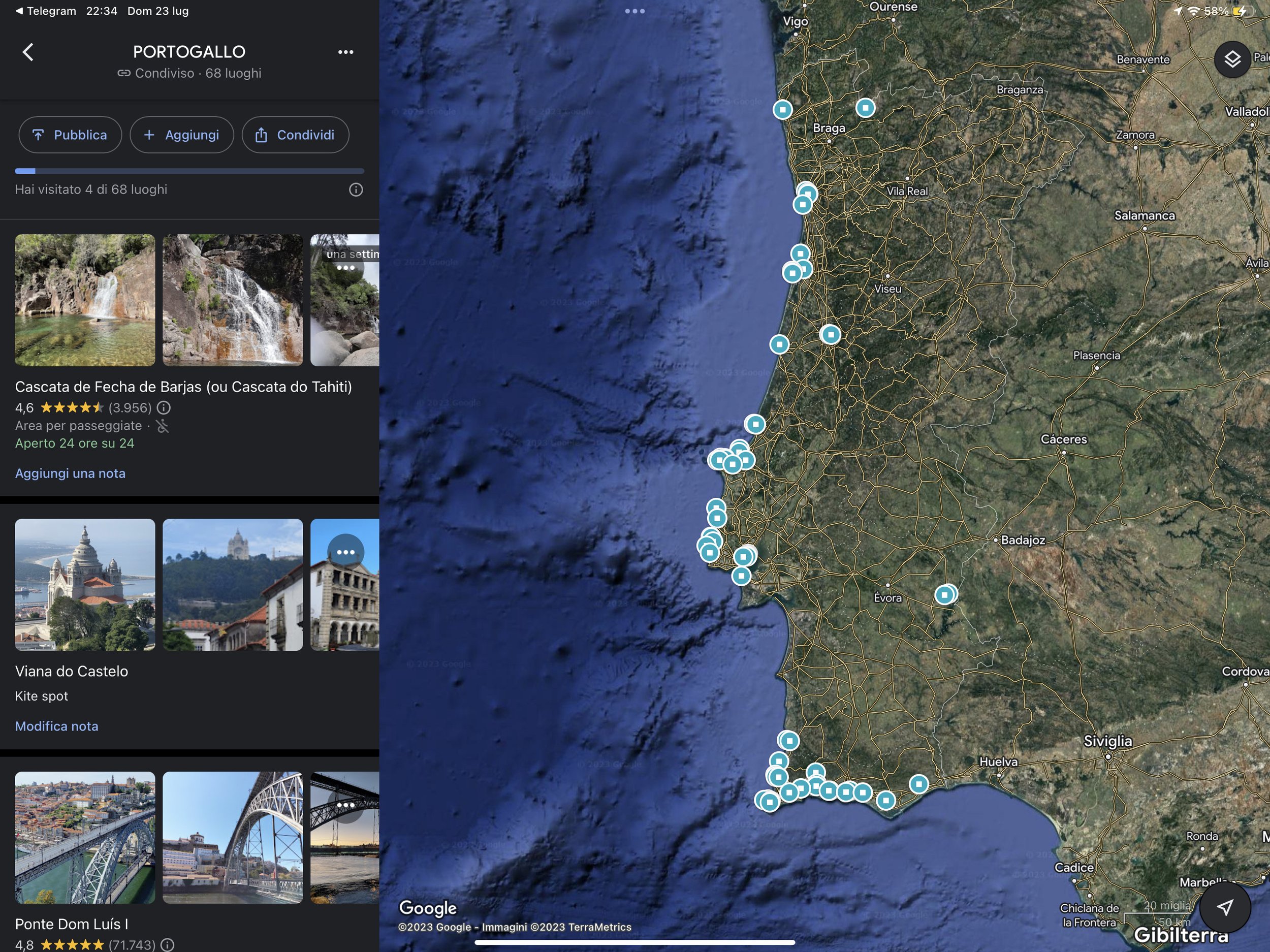The width and height of the screenshot is (1270, 952).
Task: Click the Cáceres city label
Action: [x=1063, y=439]
